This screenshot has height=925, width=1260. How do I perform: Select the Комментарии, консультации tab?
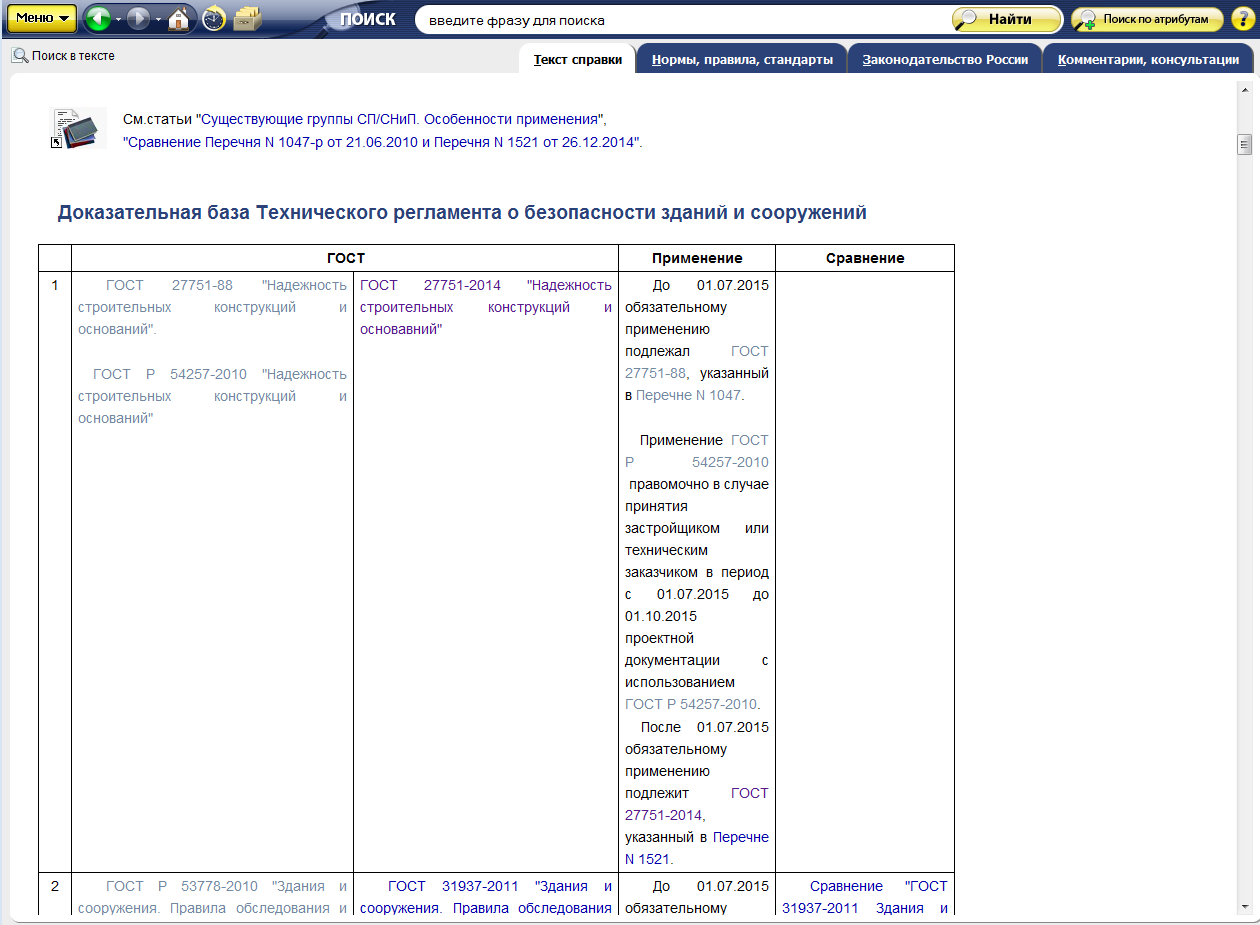point(1148,59)
